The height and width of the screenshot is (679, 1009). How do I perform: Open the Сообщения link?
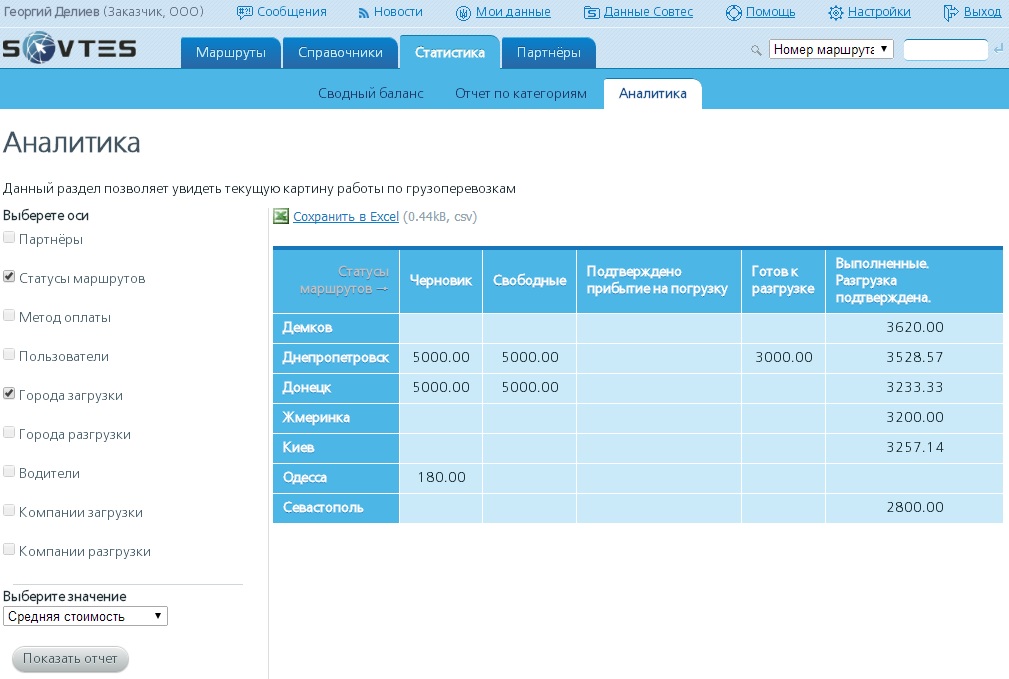click(292, 12)
